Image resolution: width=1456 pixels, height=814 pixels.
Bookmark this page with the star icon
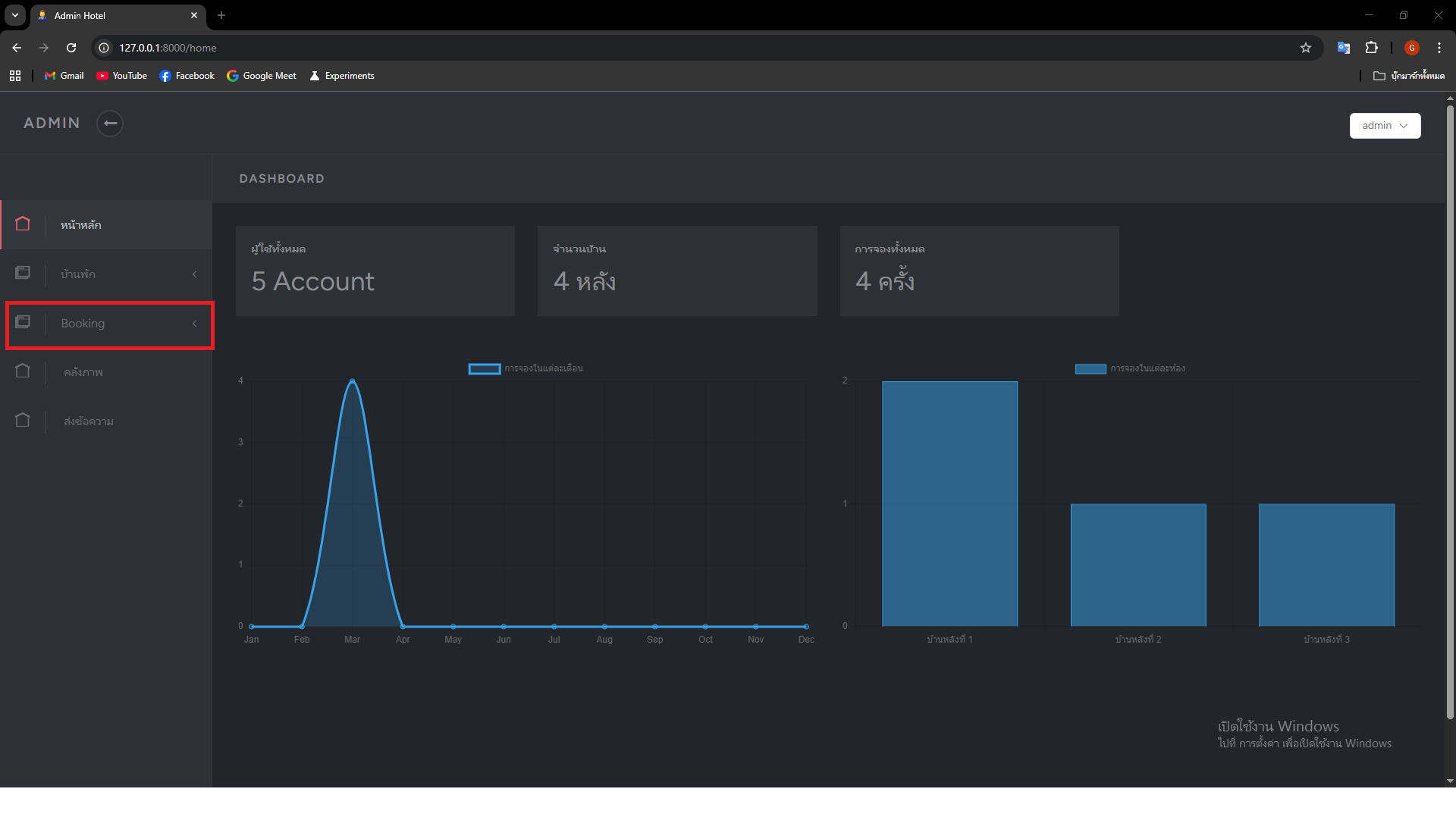tap(1305, 48)
